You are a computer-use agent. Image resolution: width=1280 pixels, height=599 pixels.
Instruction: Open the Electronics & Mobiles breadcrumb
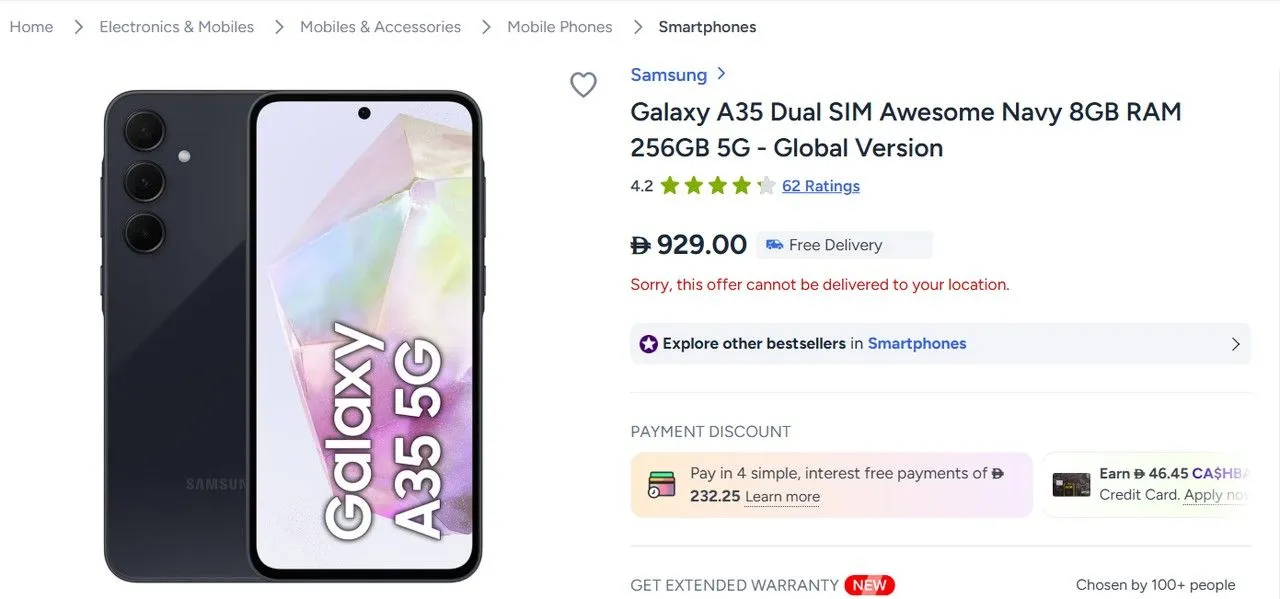tap(175, 26)
